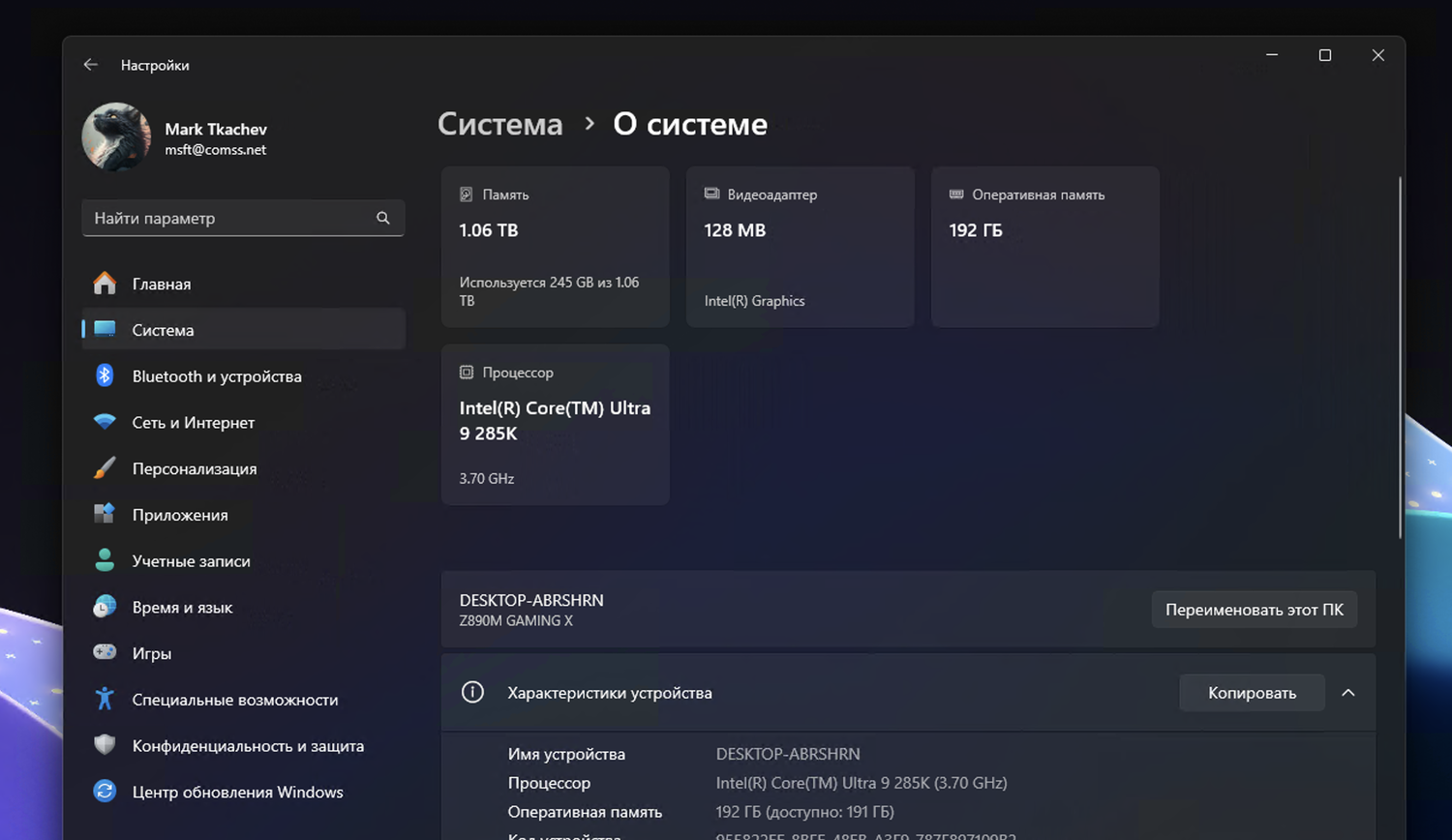
Task: Click the Оперативная память RAM icon
Action: 956,195
